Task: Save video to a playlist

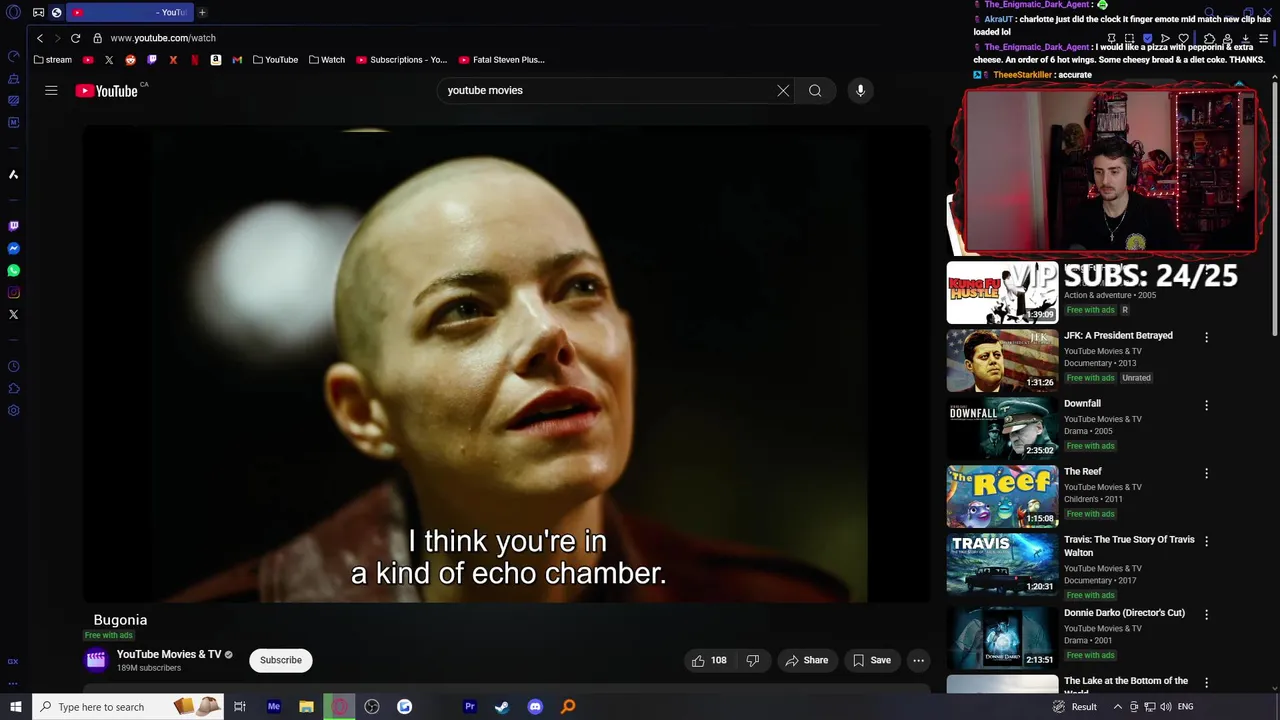Action: 871,660
